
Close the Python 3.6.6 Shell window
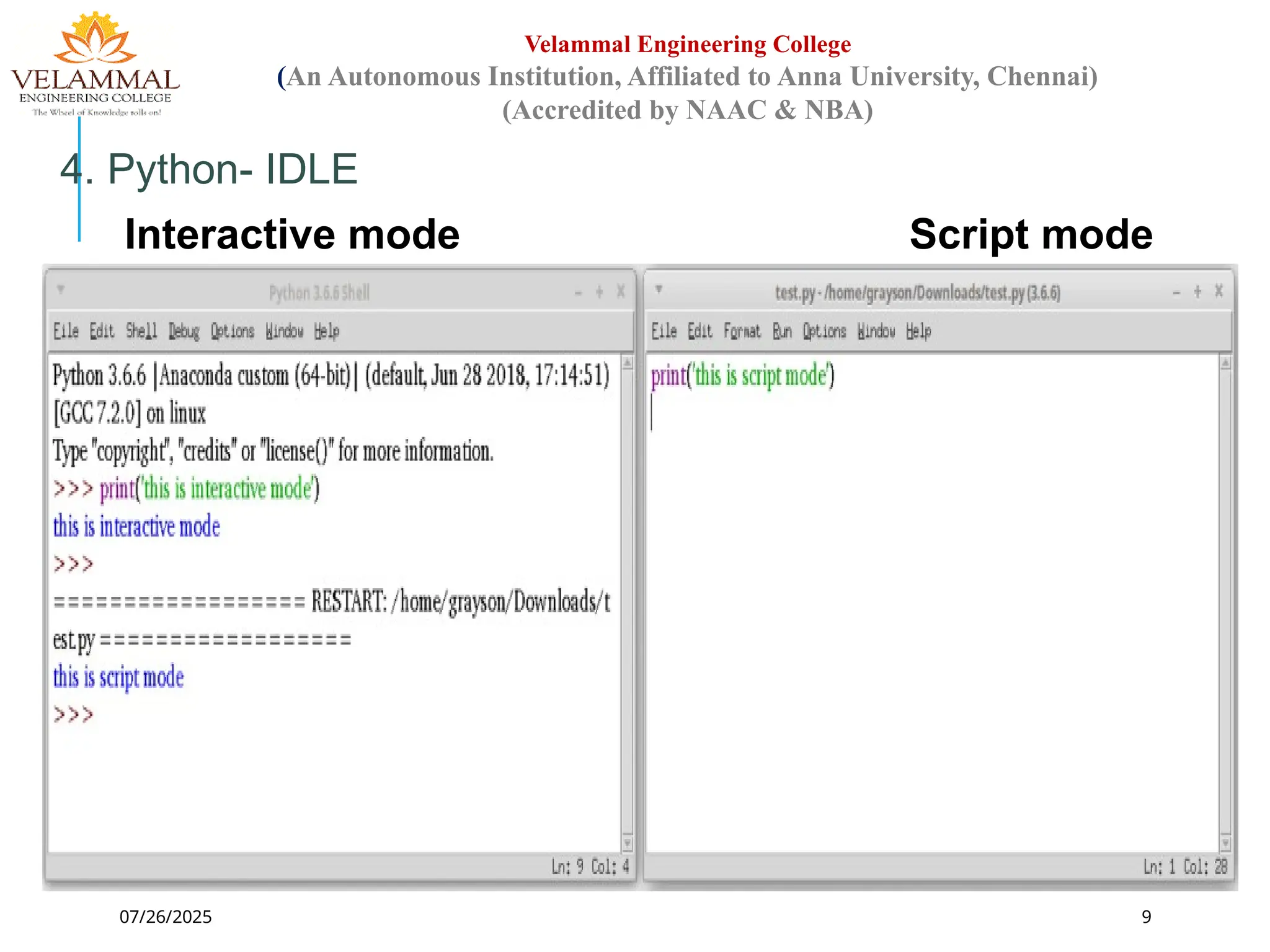click(x=621, y=291)
